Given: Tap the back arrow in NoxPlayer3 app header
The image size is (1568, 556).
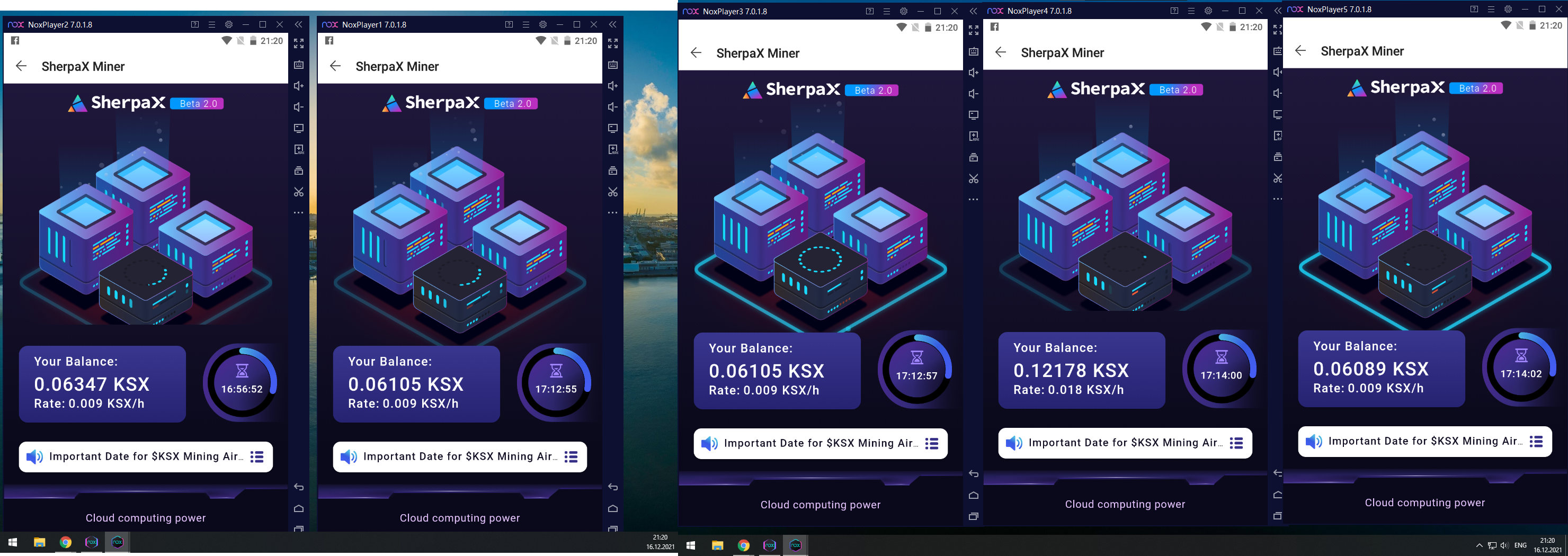Looking at the screenshot, I should 697,53.
